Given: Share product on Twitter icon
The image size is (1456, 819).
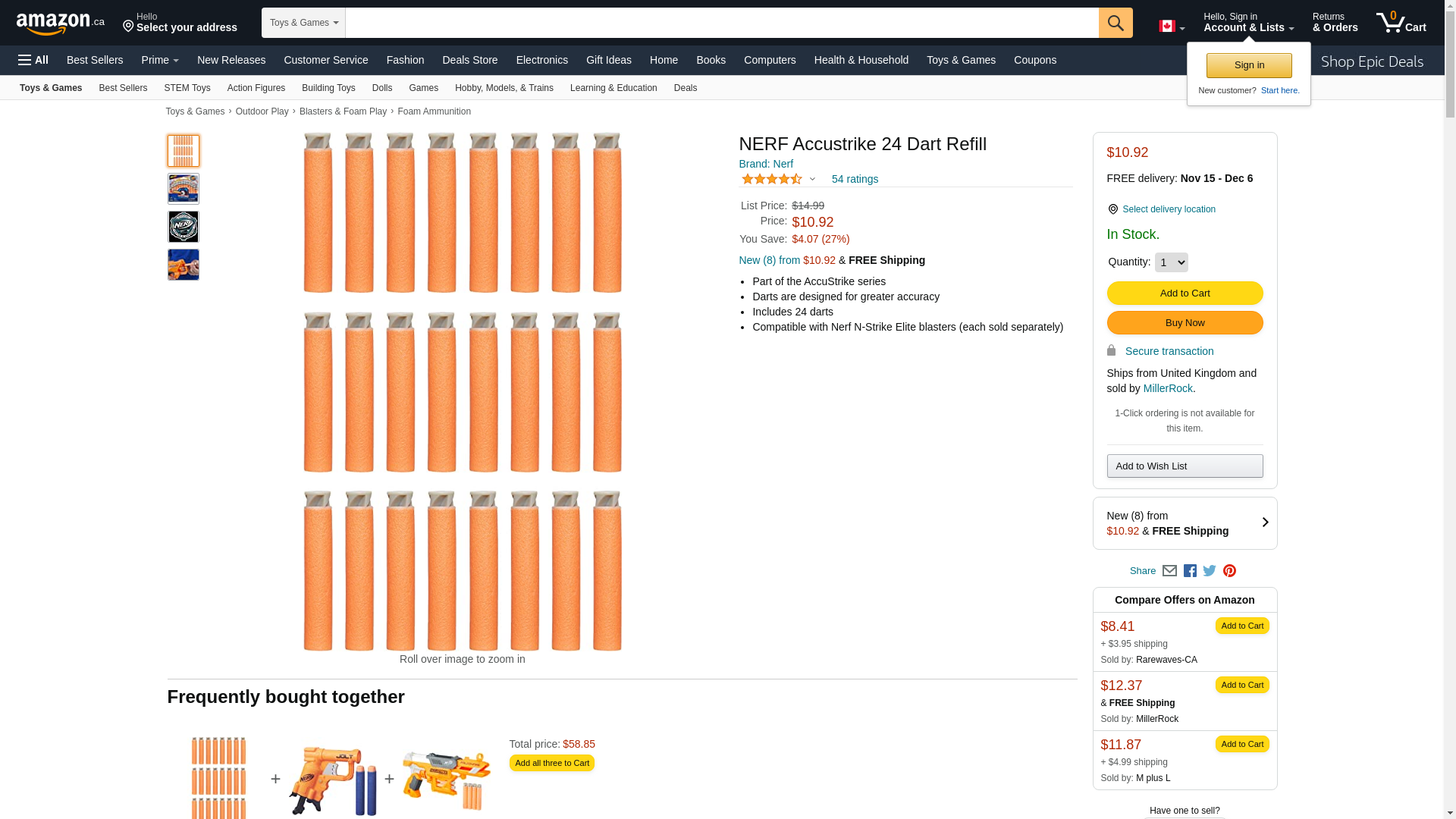Looking at the screenshot, I should point(1210,571).
